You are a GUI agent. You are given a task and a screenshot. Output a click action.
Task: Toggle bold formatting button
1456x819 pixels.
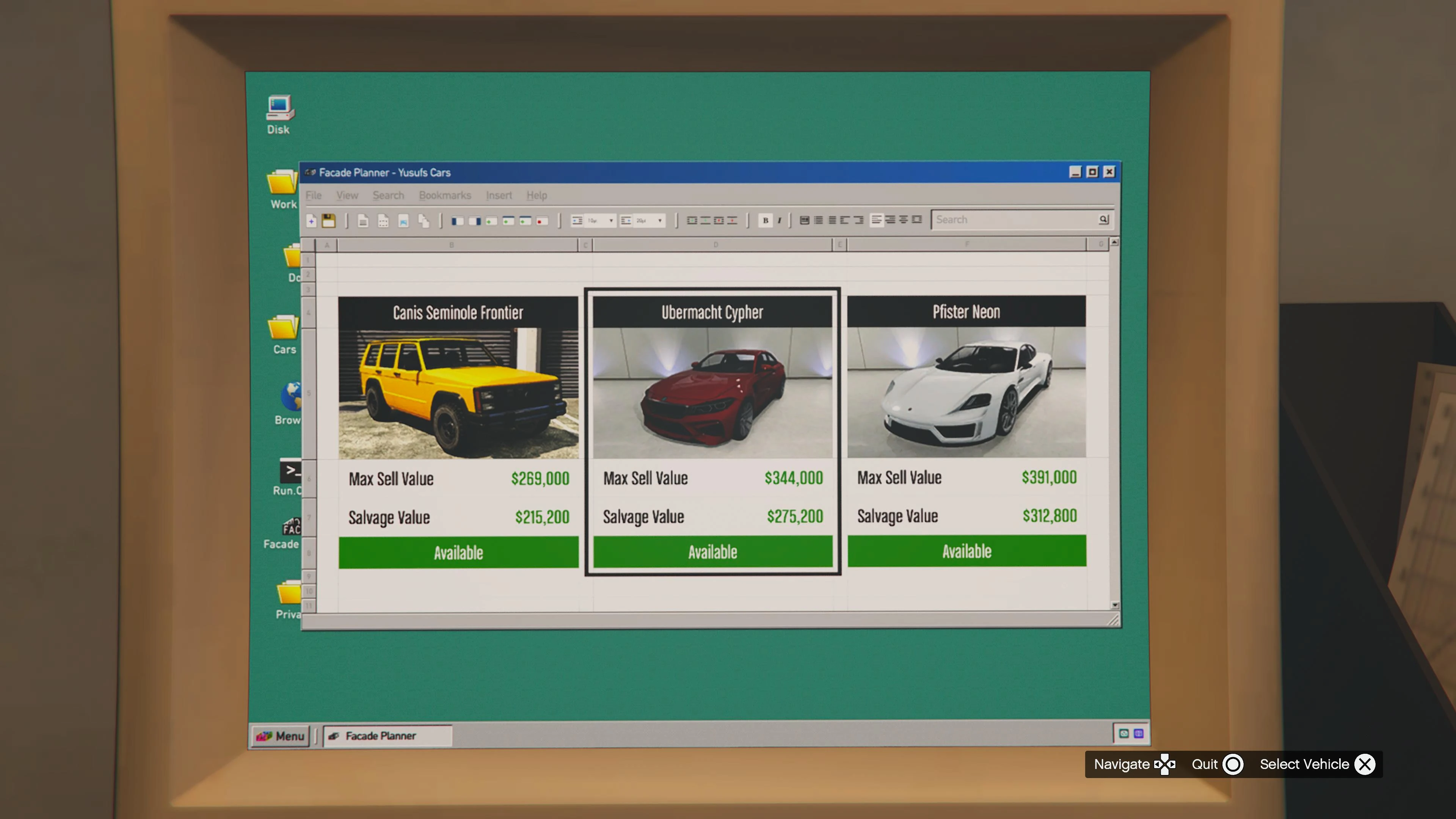[765, 220]
